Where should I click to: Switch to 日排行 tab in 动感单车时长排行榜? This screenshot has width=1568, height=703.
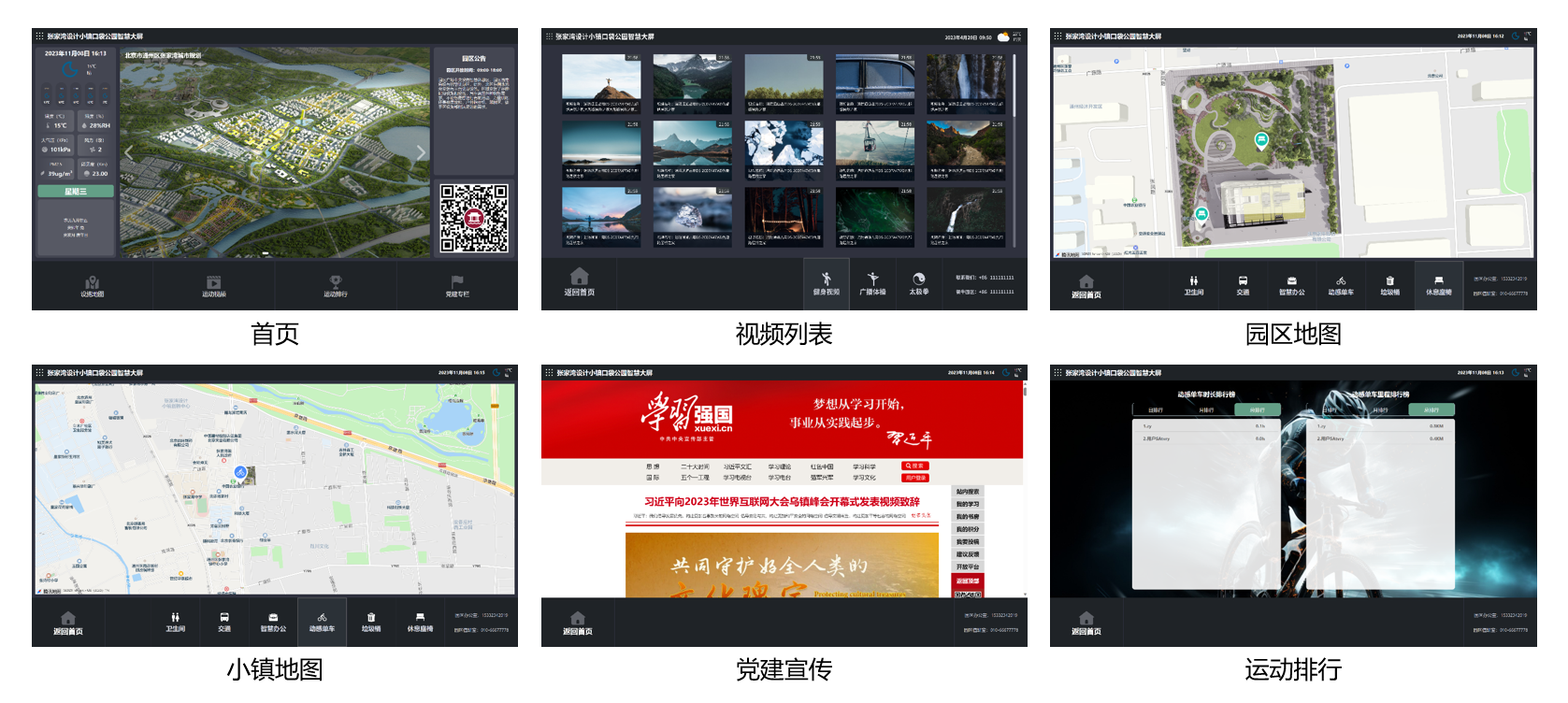[1156, 410]
